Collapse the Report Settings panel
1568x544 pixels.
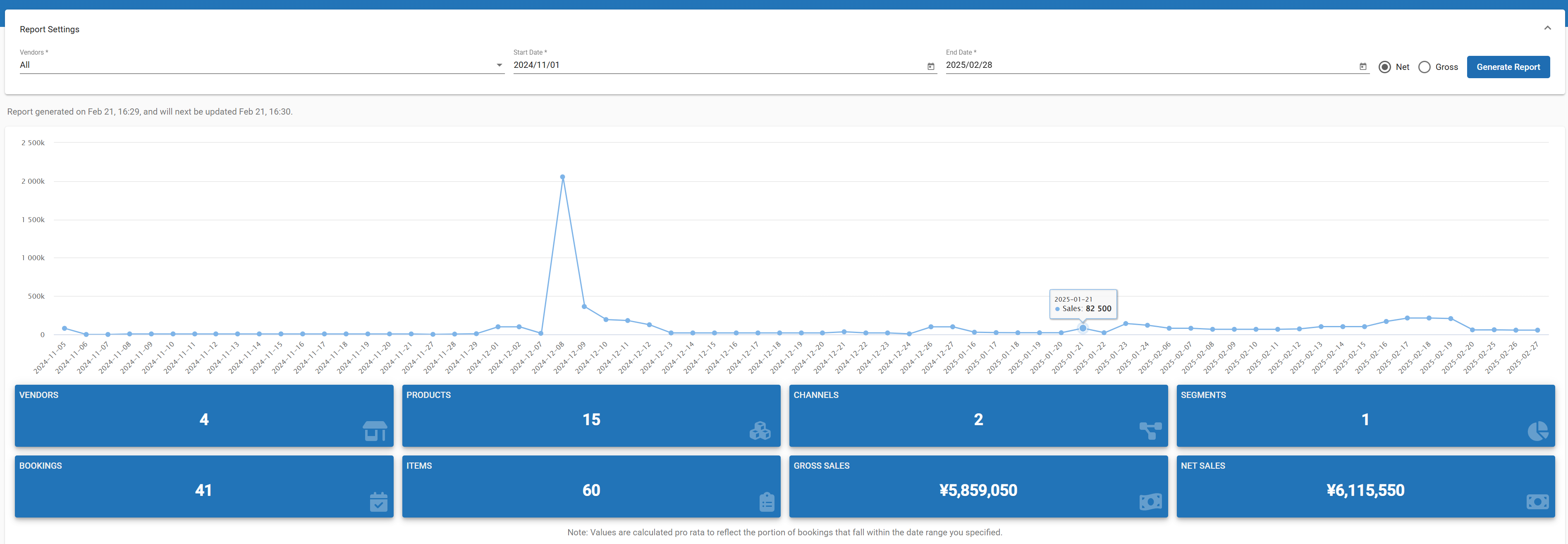pos(1546,28)
